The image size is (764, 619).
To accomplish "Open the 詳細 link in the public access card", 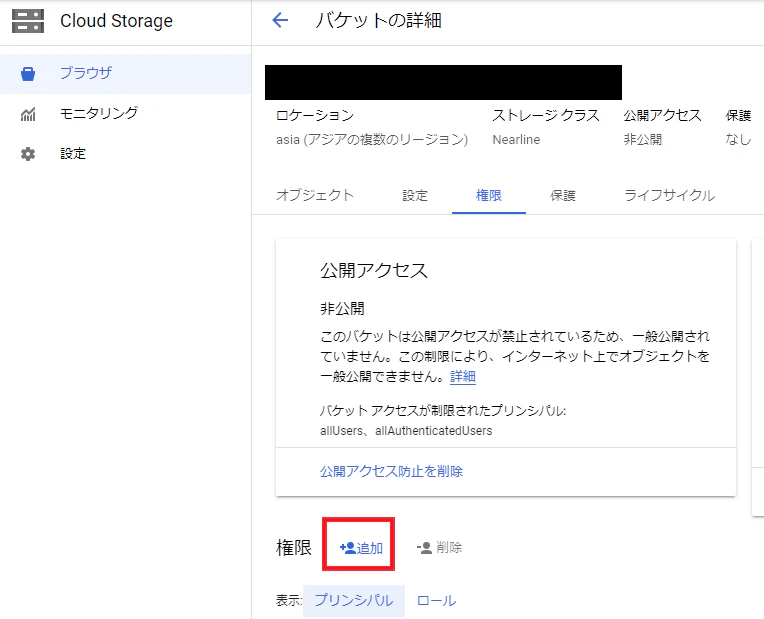I will (462, 376).
